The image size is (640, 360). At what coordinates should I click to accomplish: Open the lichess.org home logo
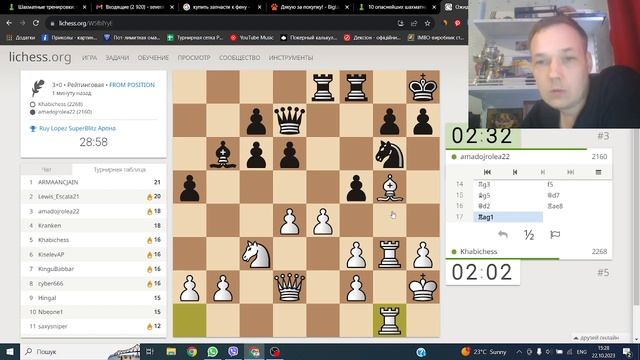point(40,57)
